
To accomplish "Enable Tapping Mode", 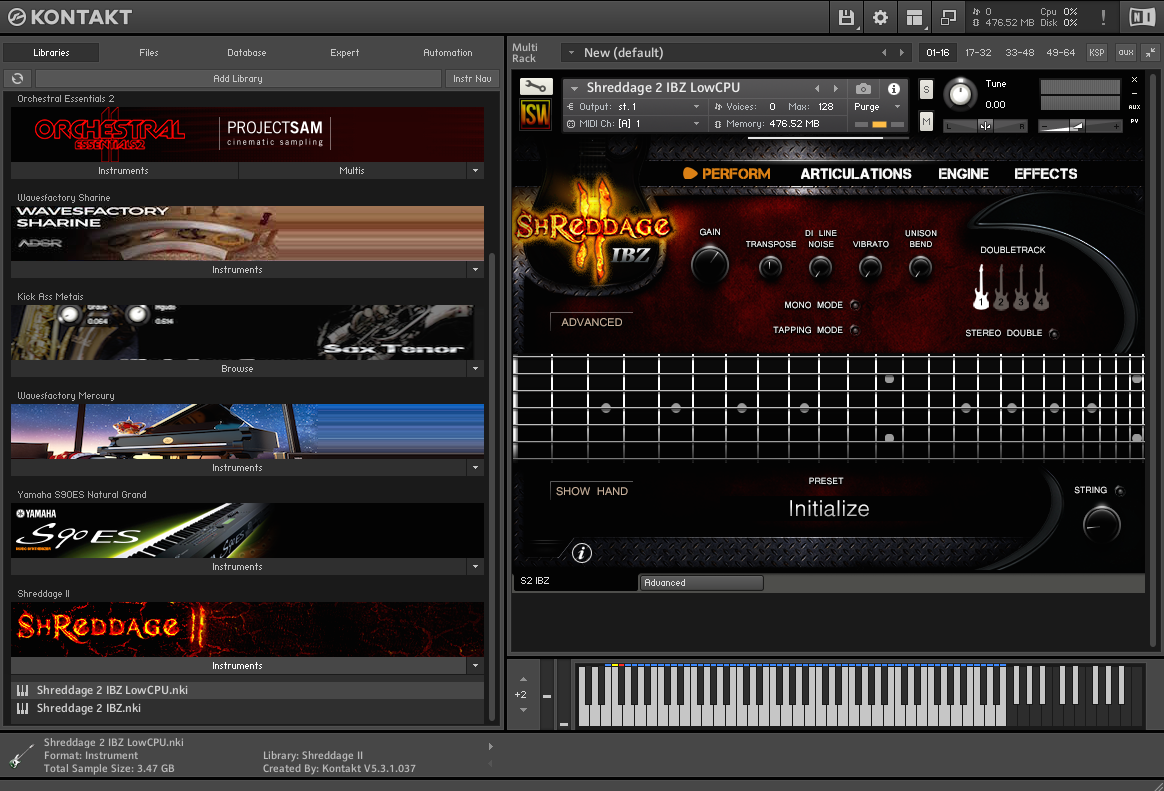I will 854,330.
